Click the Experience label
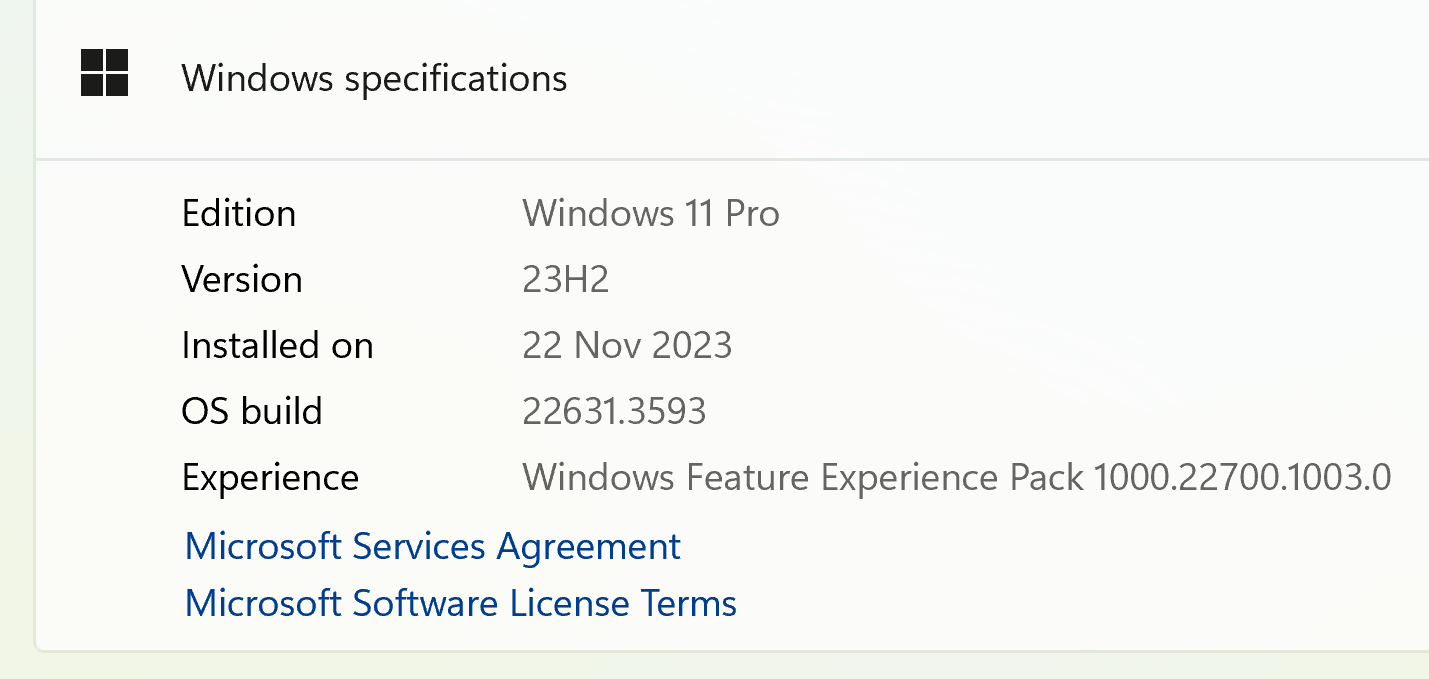Screen dimensions: 1429x679 click(x=270, y=477)
